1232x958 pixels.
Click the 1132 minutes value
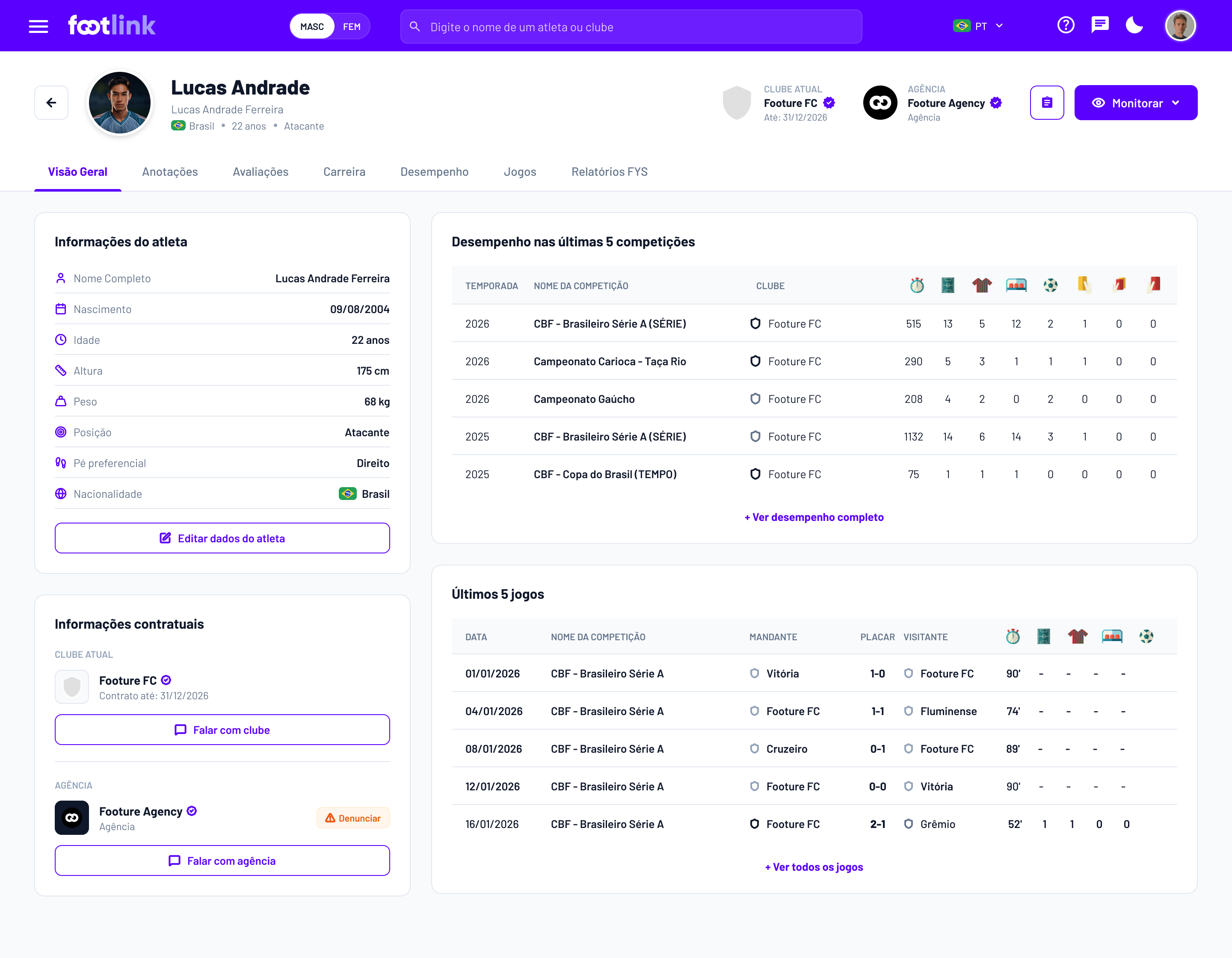coord(913,436)
